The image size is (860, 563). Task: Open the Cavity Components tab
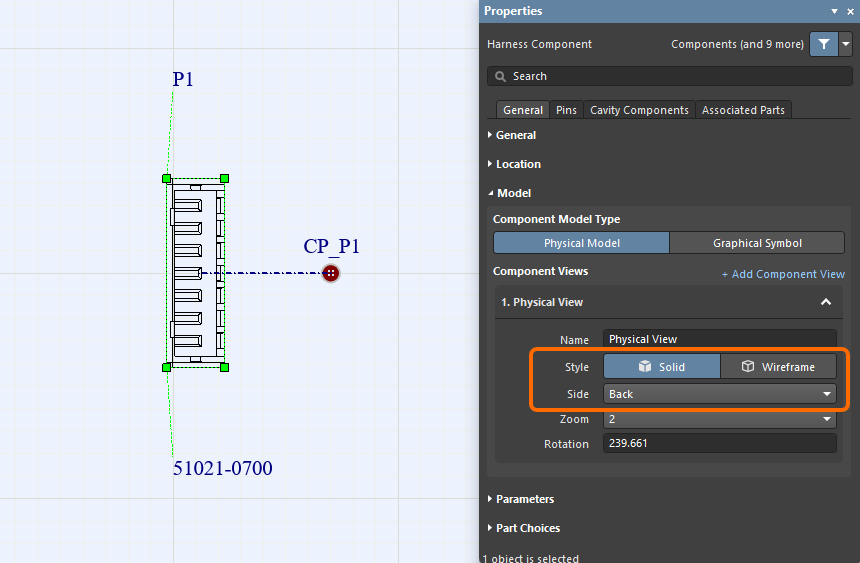[639, 110]
